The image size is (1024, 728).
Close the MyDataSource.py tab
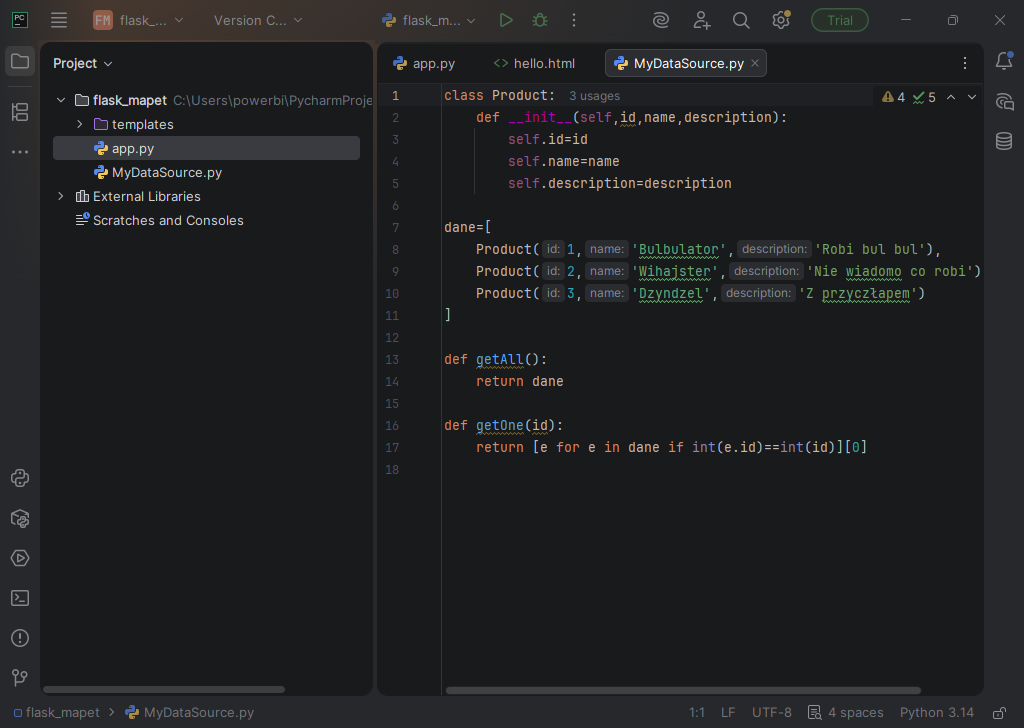pos(755,63)
